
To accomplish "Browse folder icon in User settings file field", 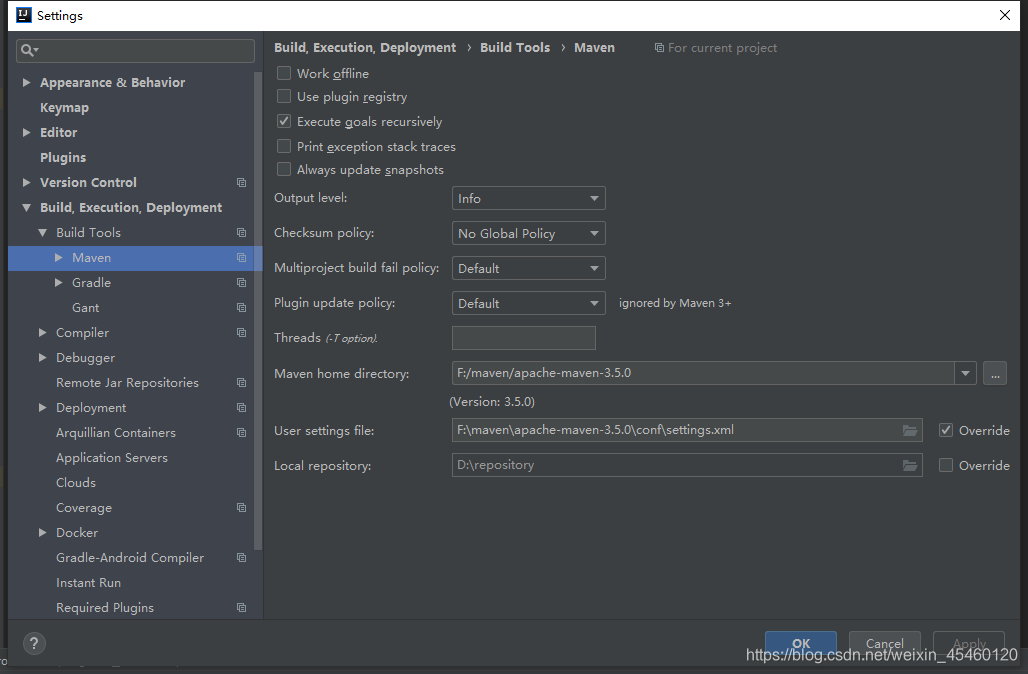I will pyautogui.click(x=910, y=430).
